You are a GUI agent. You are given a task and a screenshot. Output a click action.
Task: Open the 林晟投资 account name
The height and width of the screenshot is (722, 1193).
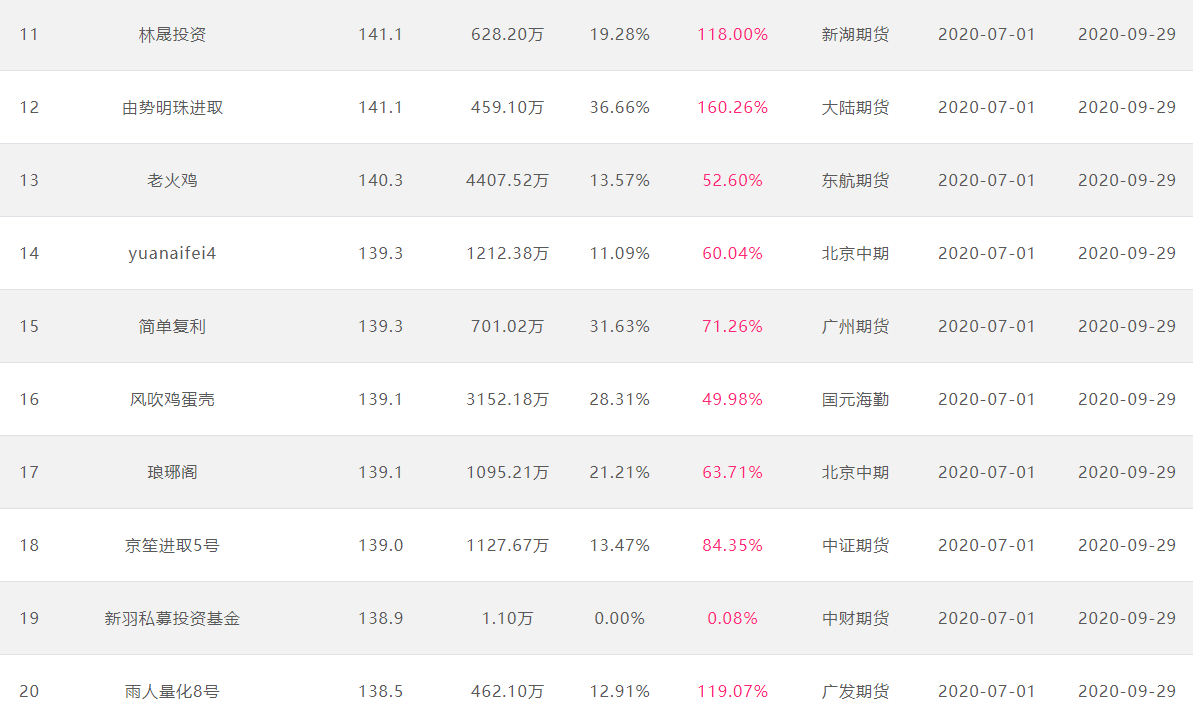172,34
